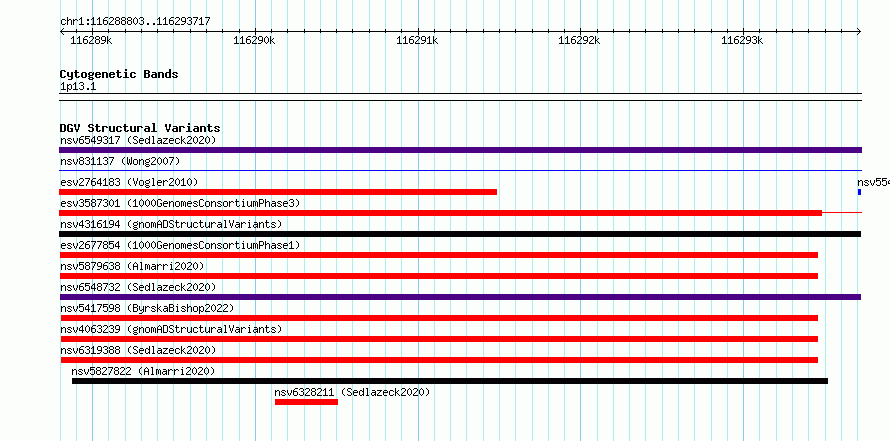890x441 pixels.
Task: Select the red bar of esv2764183
Action: pyautogui.click(x=278, y=192)
